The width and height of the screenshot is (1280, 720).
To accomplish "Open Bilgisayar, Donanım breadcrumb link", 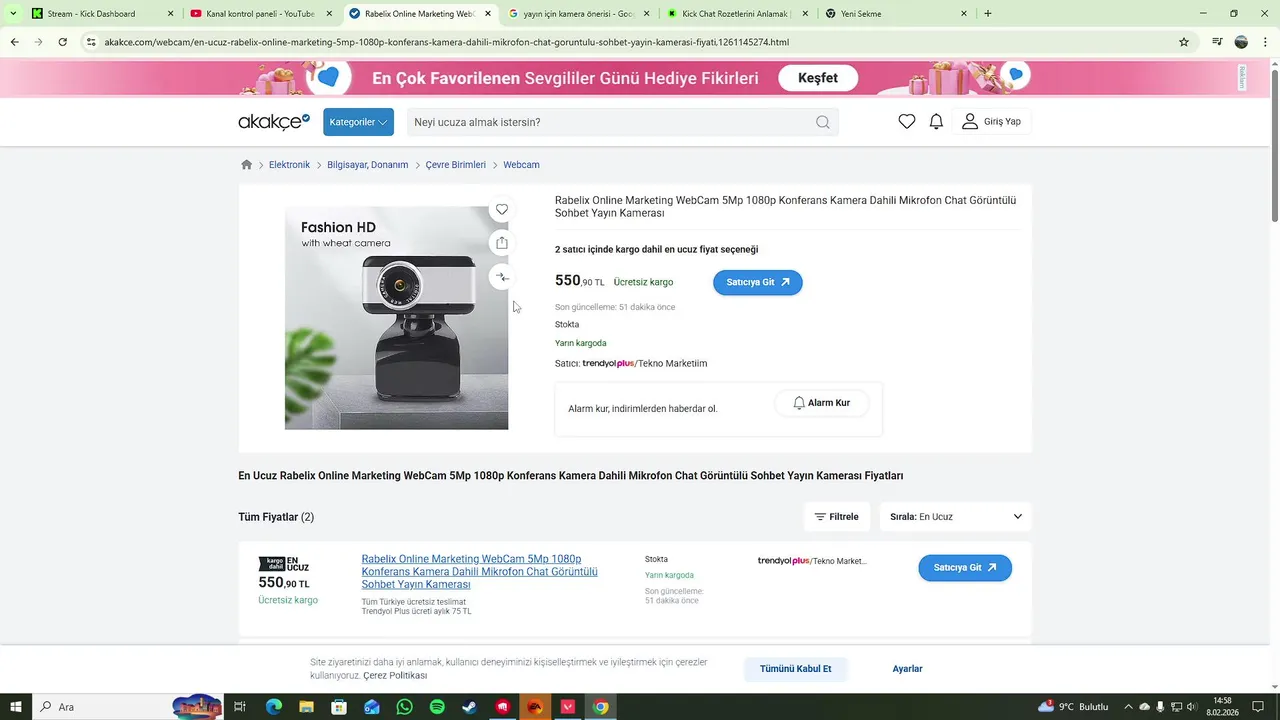I will 368,165.
